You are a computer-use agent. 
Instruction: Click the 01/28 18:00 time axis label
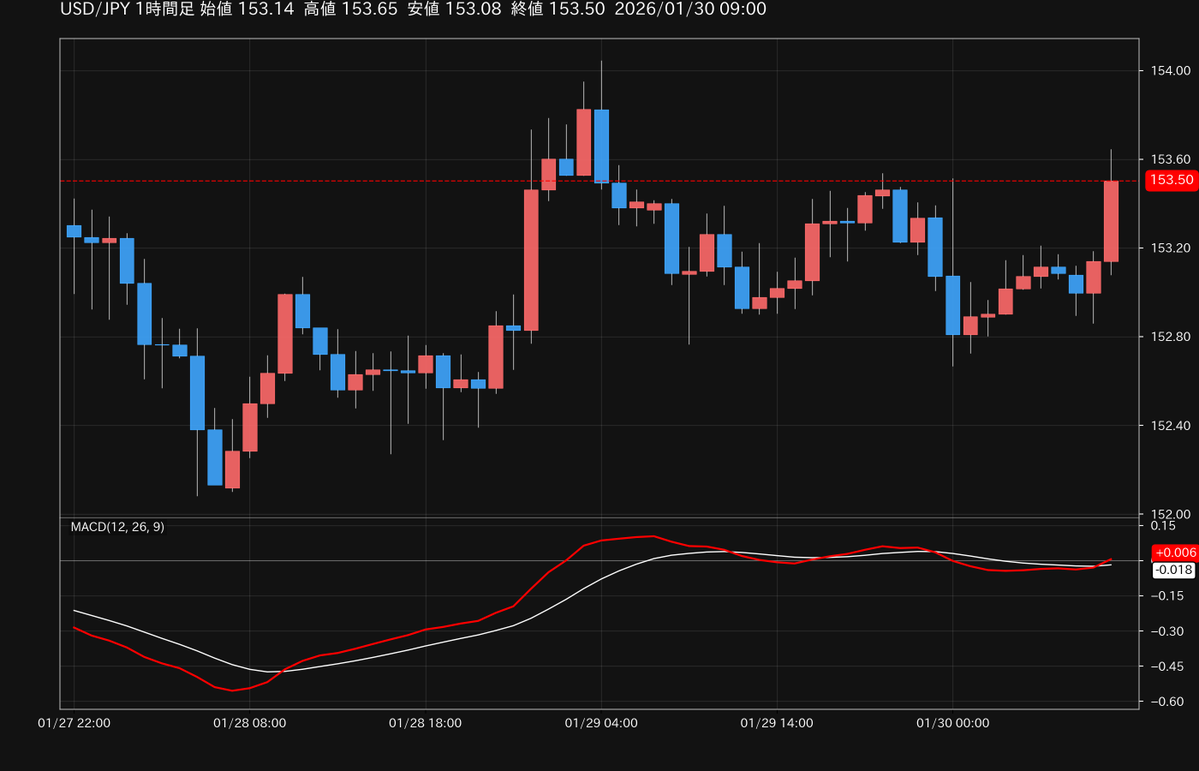coord(425,723)
